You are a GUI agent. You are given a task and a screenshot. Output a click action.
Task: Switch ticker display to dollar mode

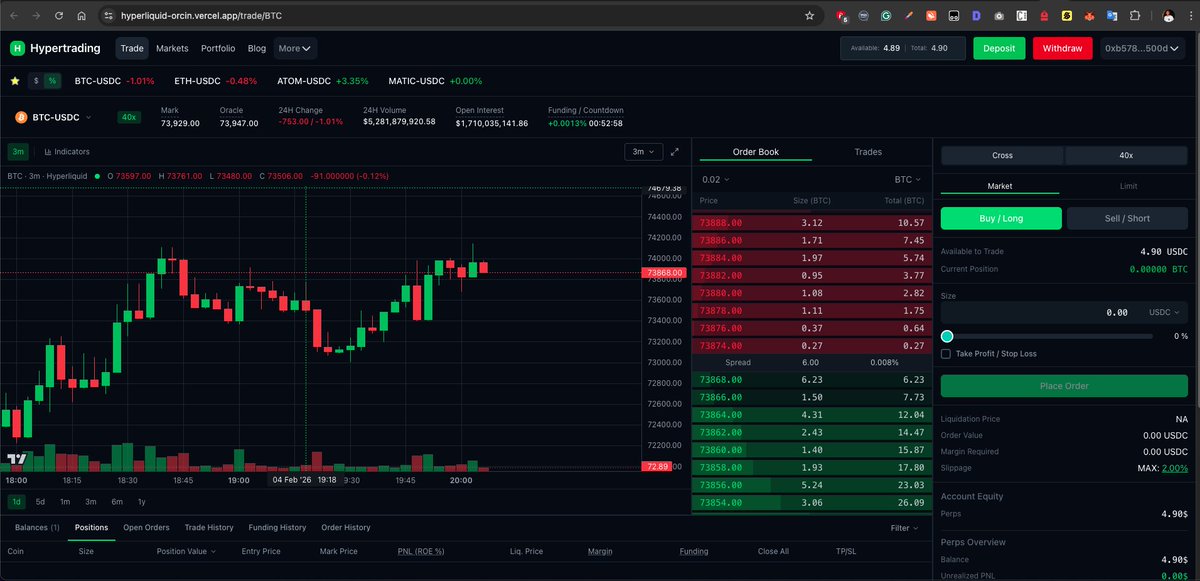tap(36, 81)
